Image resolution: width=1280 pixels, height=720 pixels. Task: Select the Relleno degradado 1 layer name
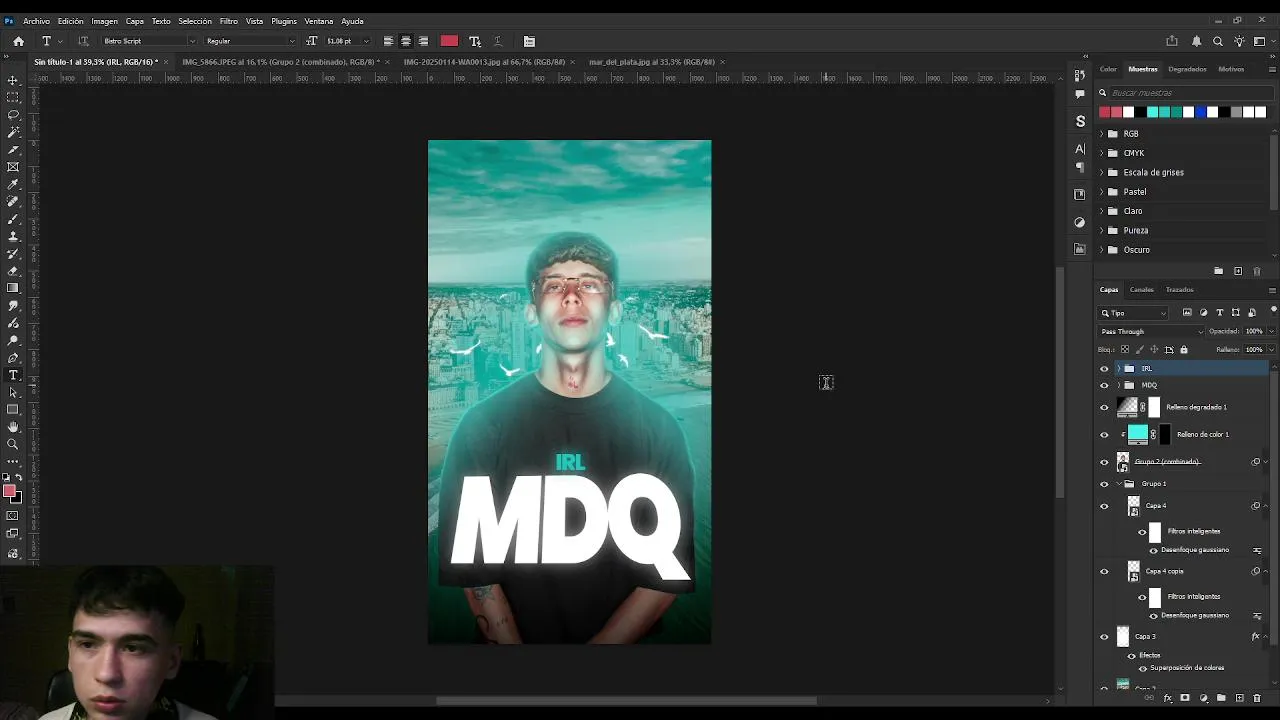pyautogui.click(x=1196, y=407)
